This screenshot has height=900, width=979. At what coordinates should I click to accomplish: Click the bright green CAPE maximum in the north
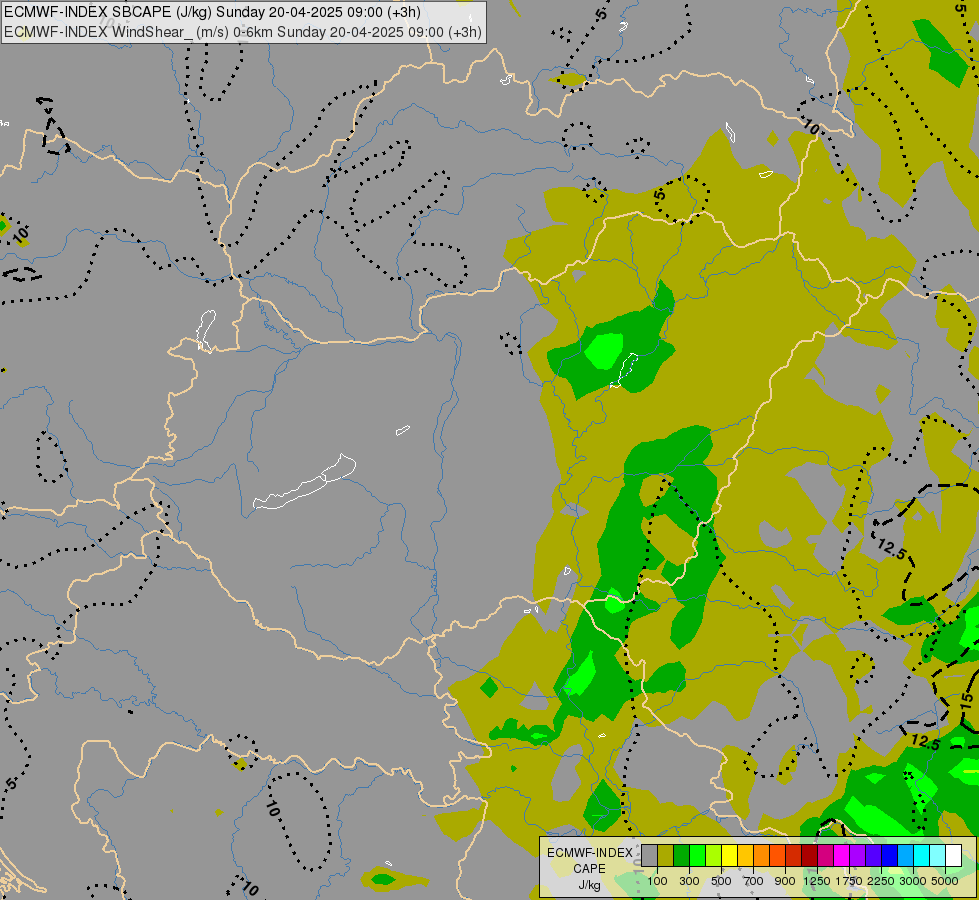point(604,350)
